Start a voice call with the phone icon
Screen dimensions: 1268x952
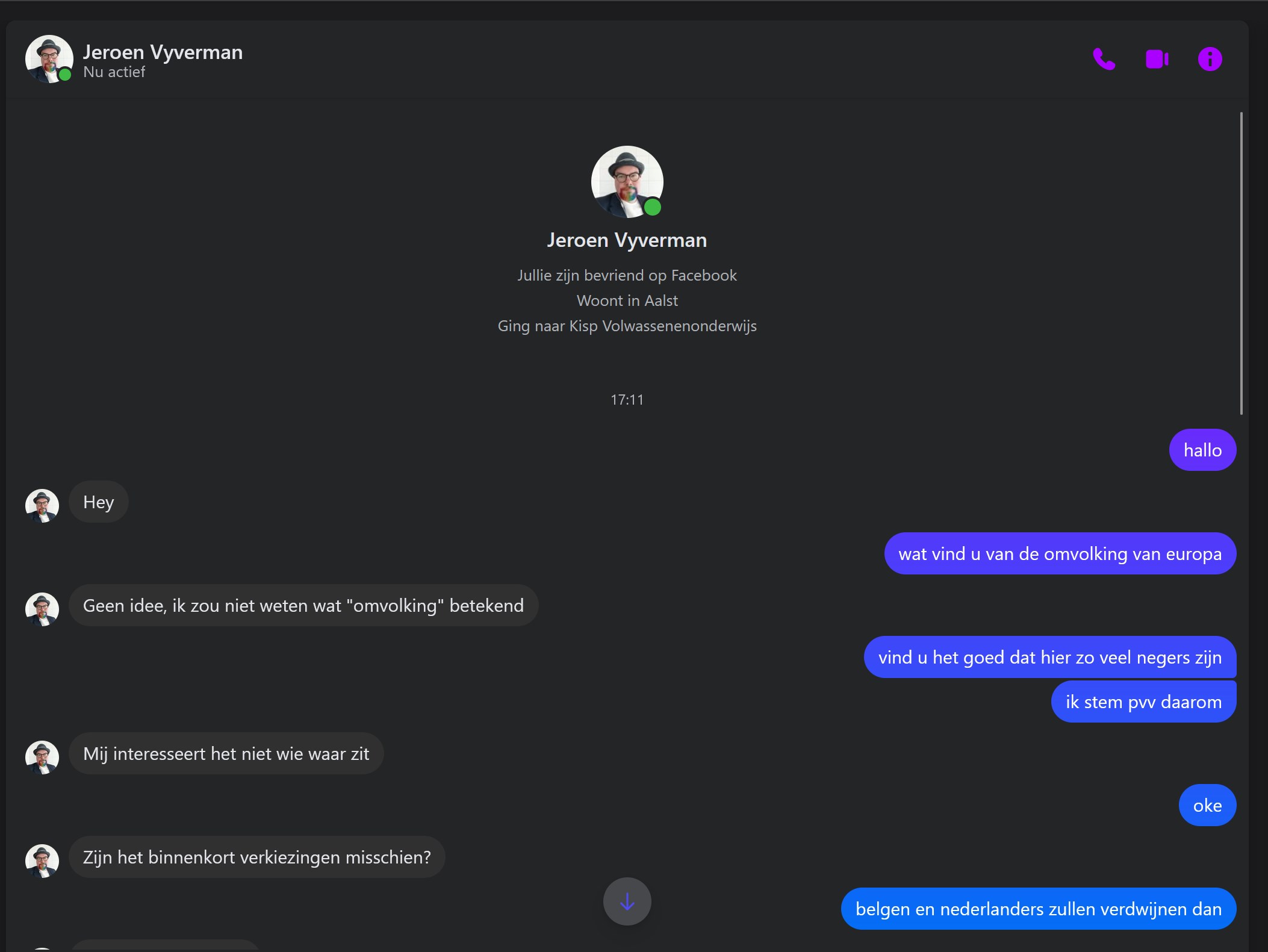pyautogui.click(x=1104, y=59)
